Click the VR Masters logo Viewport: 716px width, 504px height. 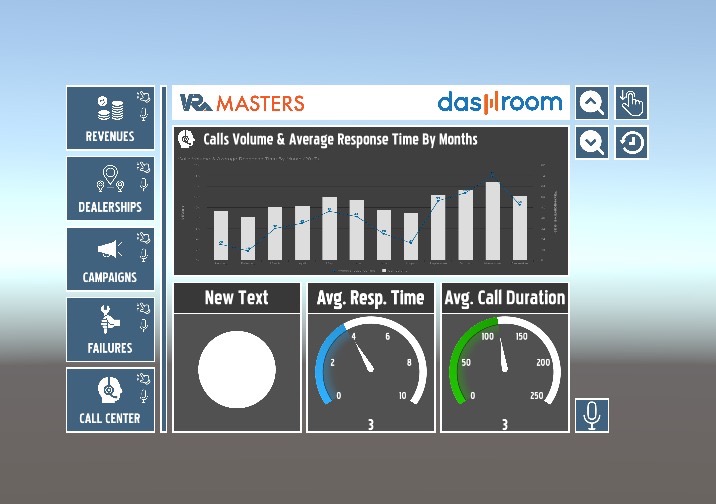[242, 102]
